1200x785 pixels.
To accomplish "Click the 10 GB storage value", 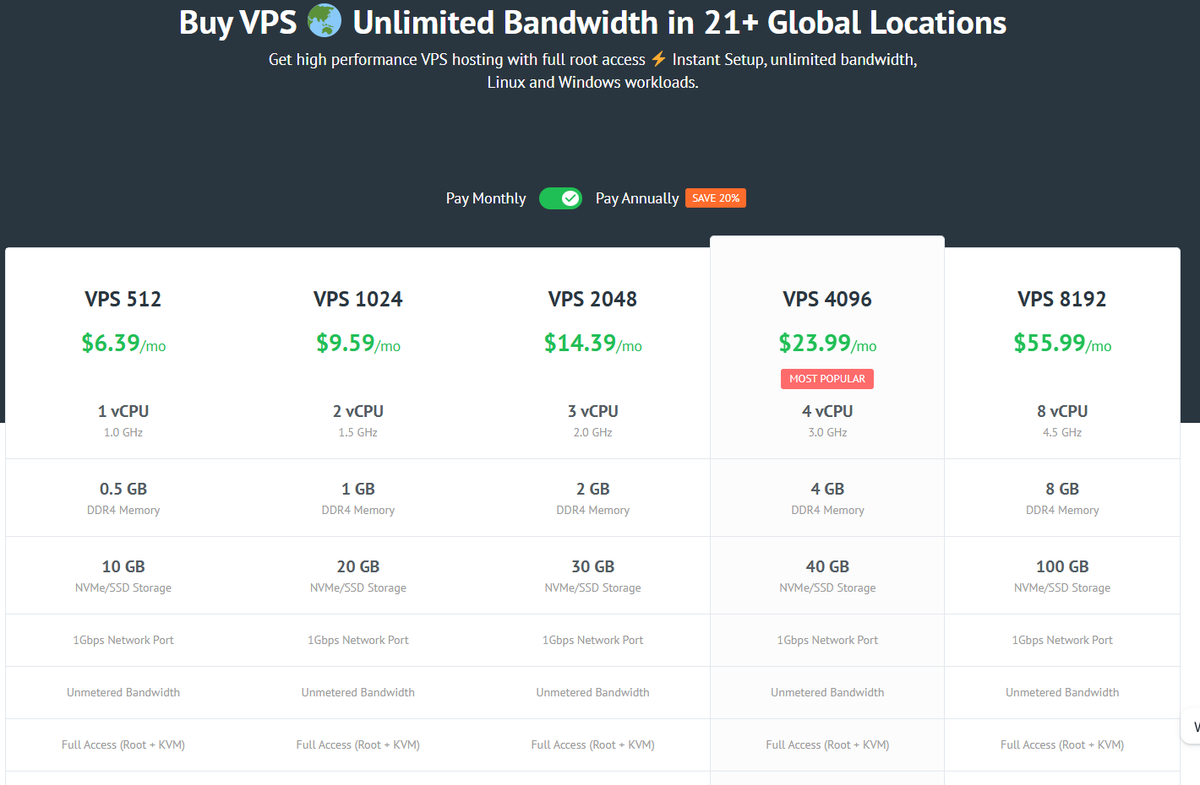I will tap(123, 566).
